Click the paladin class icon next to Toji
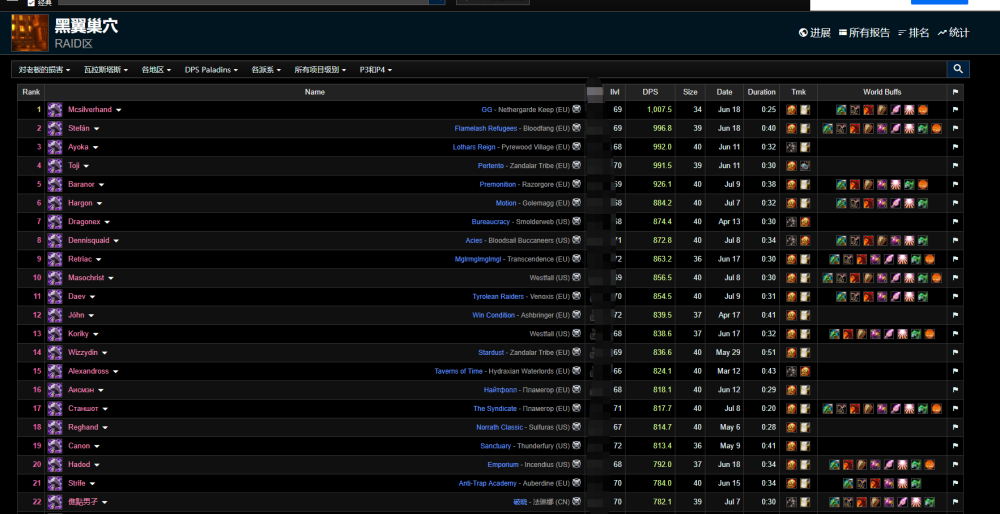1000x514 pixels. (55, 166)
